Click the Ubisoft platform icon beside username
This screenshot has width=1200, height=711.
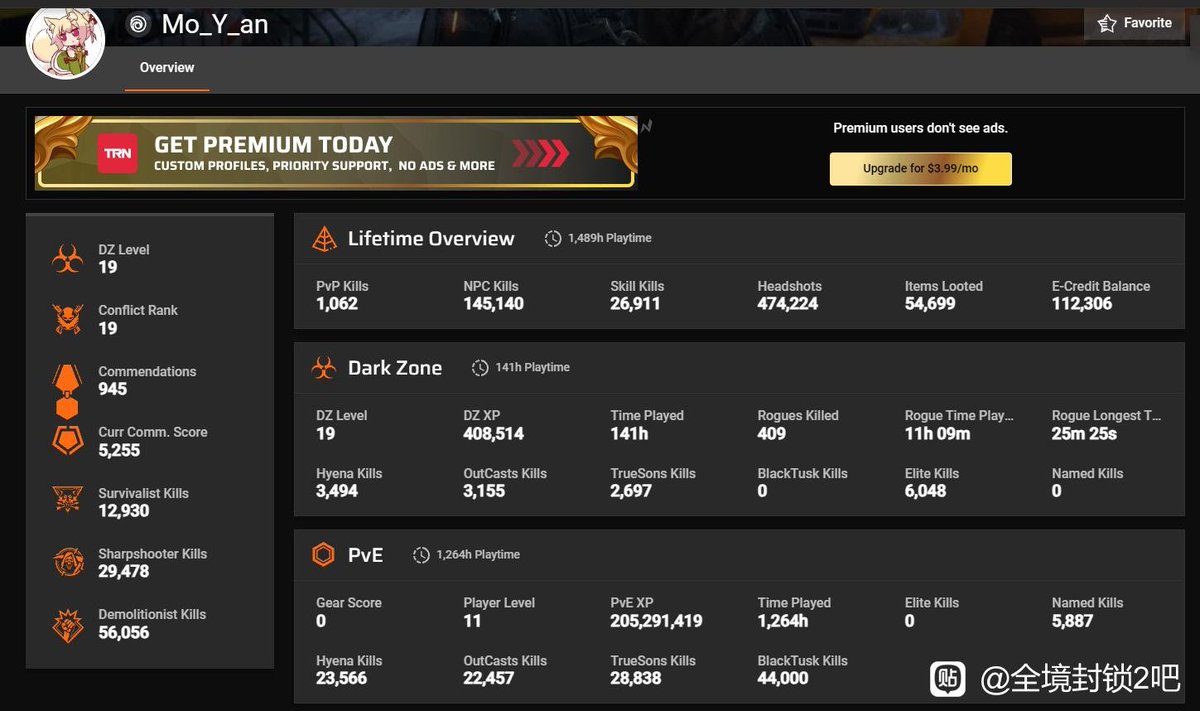[x=138, y=24]
